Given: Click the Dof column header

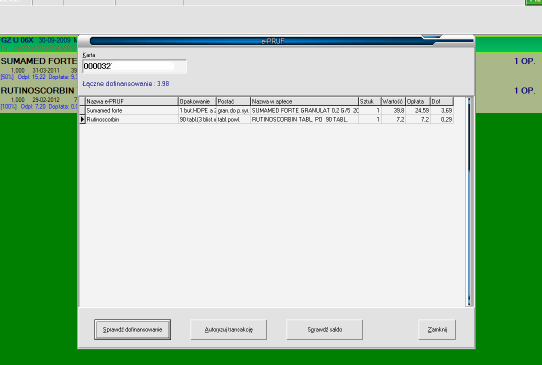Looking at the screenshot, I should [442, 101].
